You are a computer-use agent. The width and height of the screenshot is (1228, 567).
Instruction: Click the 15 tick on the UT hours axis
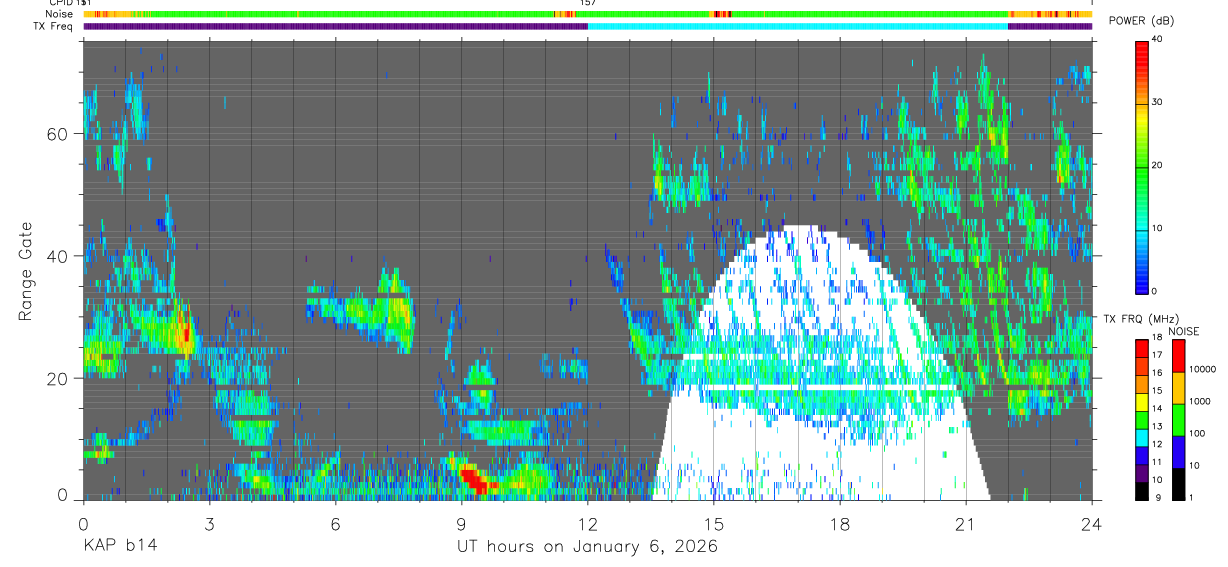point(714,523)
